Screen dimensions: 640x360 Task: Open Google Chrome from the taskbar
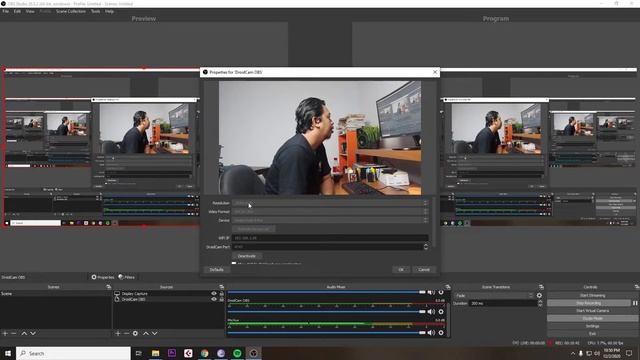(204, 353)
